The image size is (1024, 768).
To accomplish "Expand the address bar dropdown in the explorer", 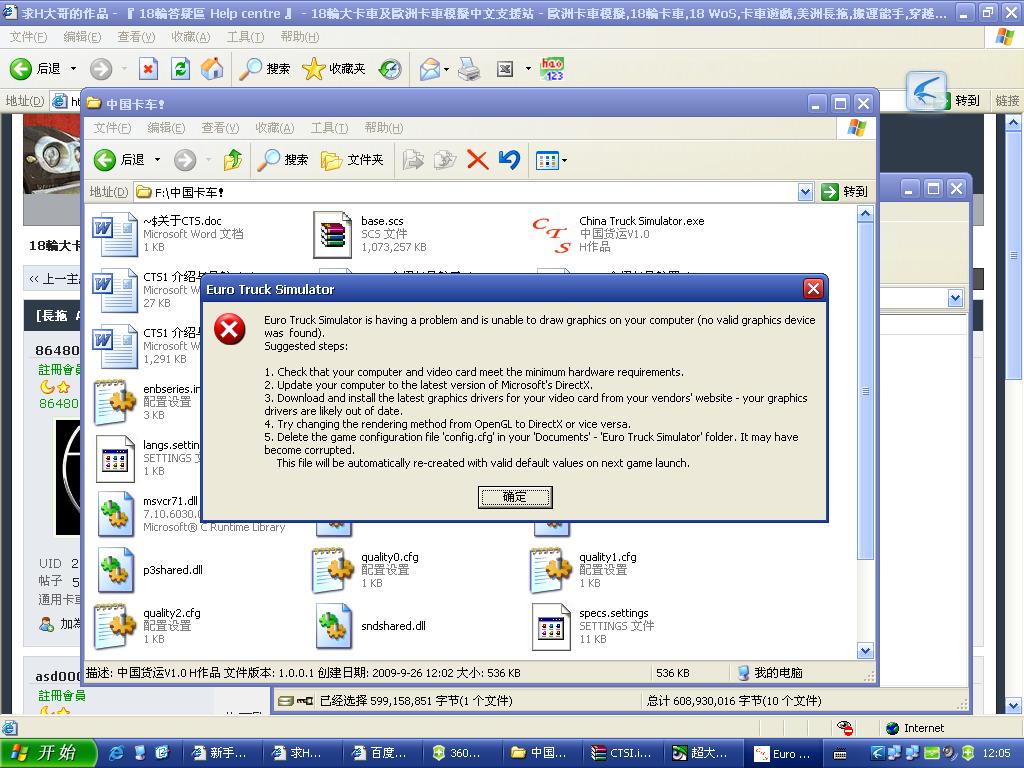I will 805,192.
